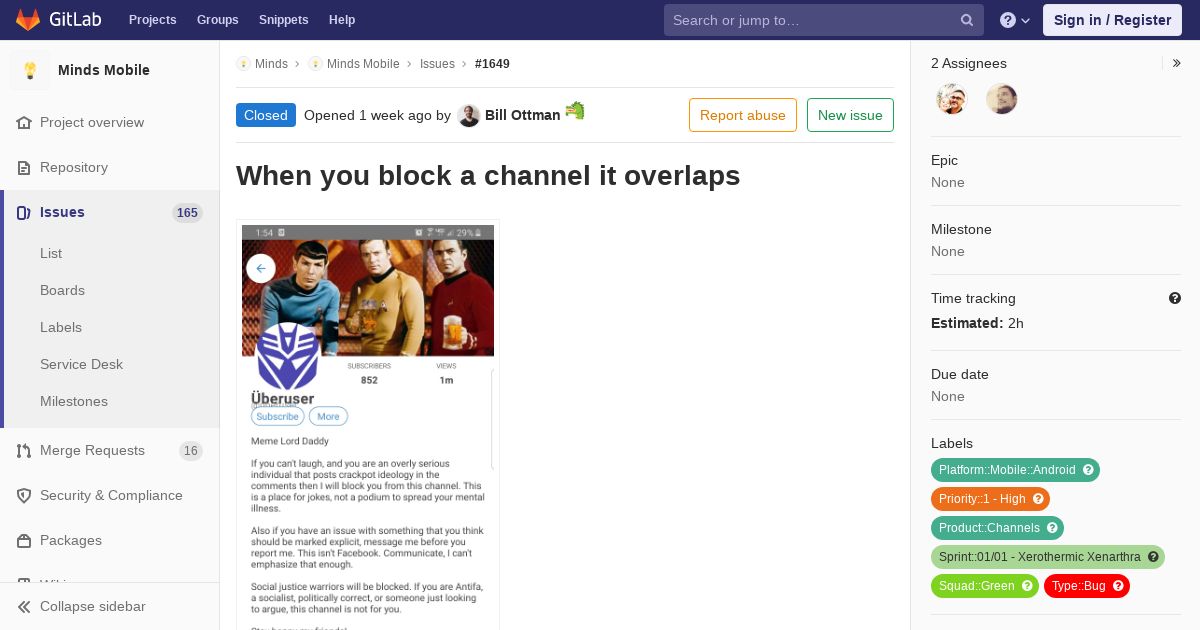
Task: Click the Repository file icon
Action: 24,167
